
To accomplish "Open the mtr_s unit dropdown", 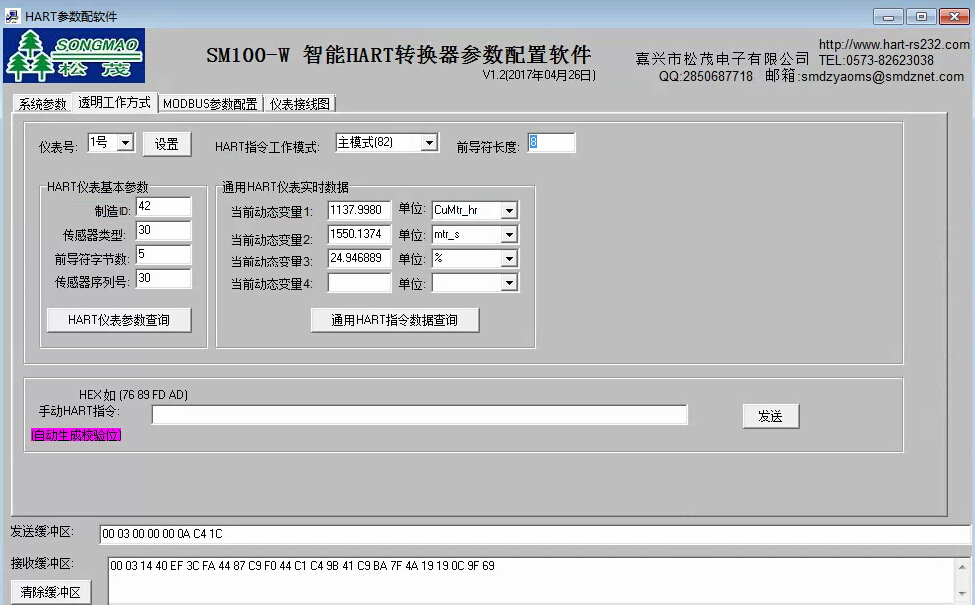I will (x=509, y=234).
